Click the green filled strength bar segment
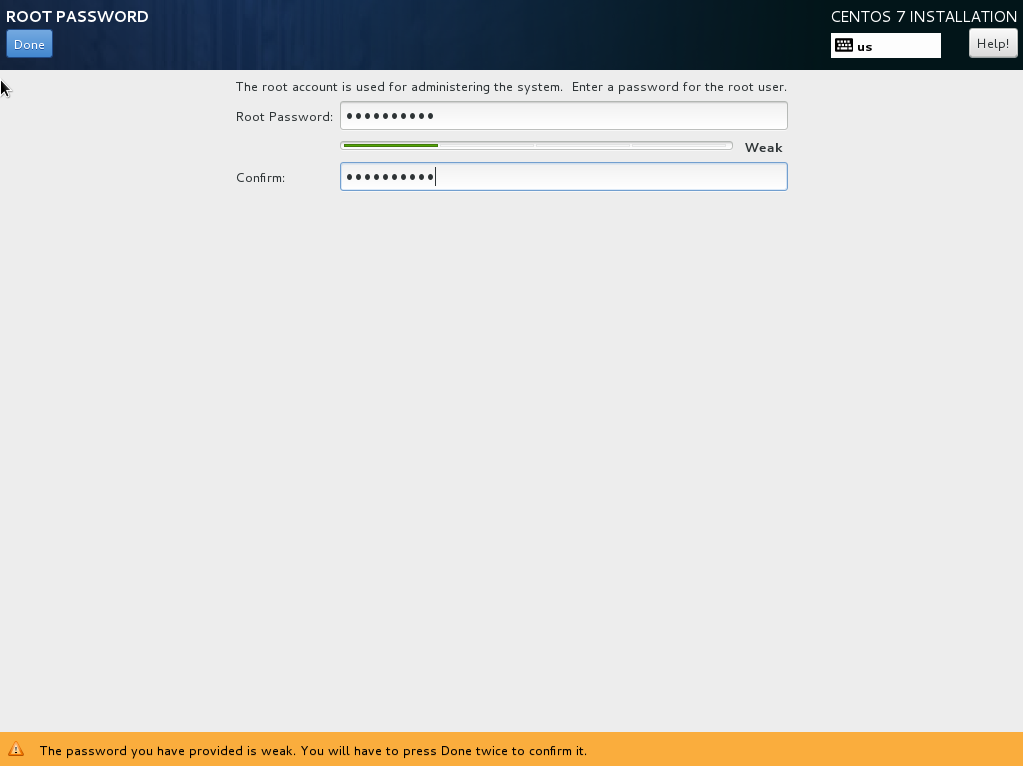1023x766 pixels. (x=390, y=146)
